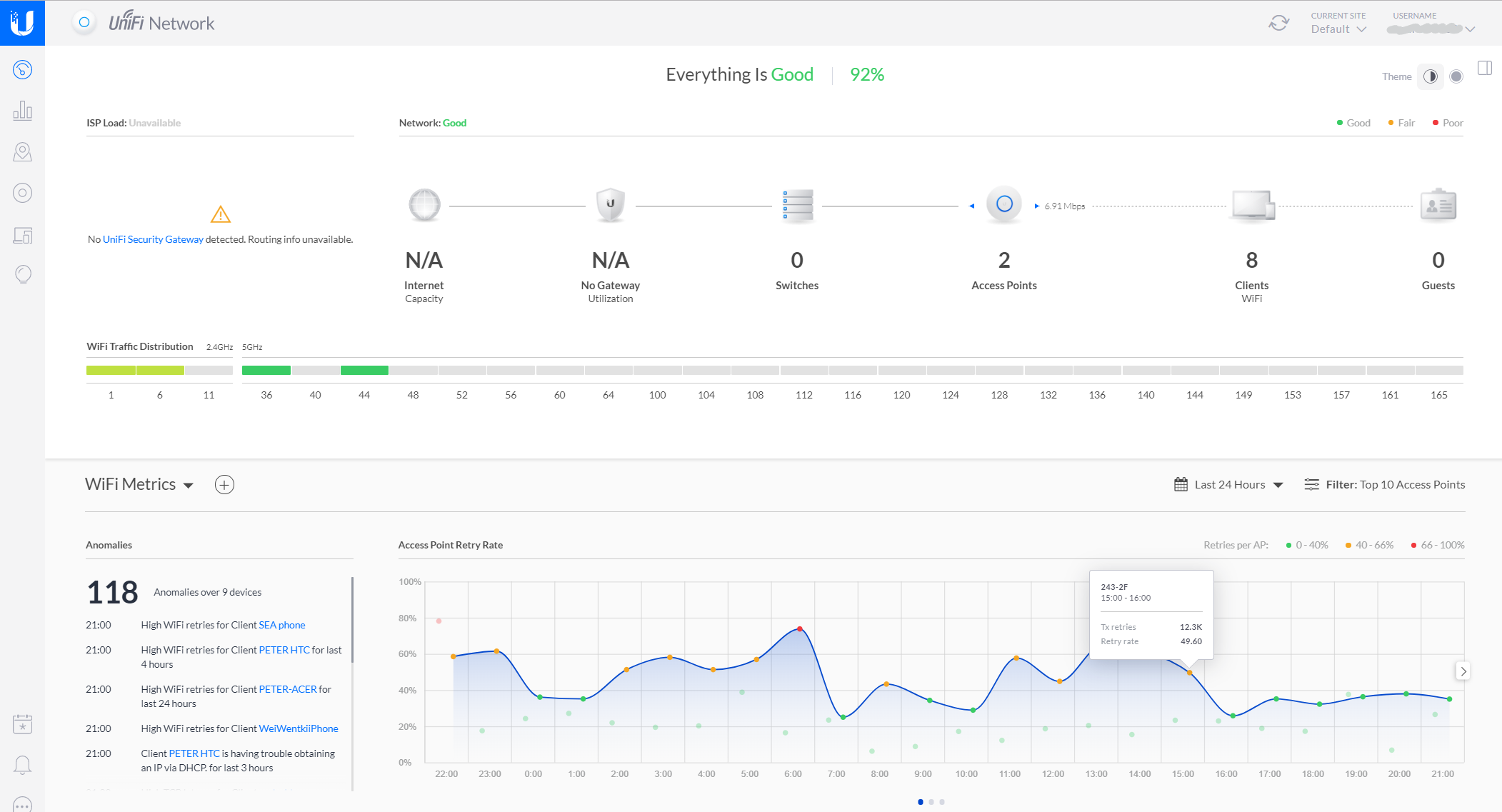Open the Events calendar icon in sidebar

pyautogui.click(x=22, y=724)
